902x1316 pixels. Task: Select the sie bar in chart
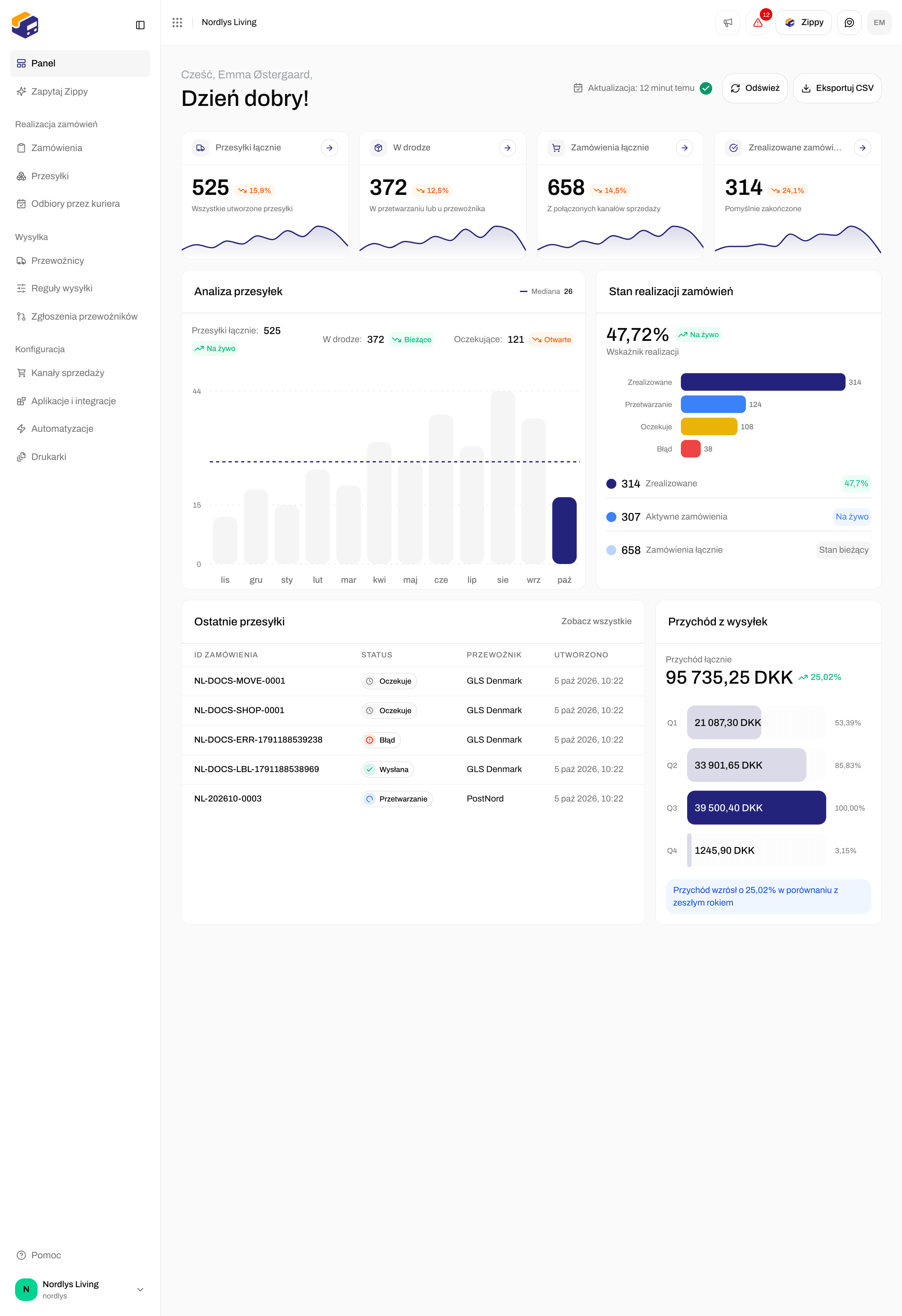(x=502, y=477)
